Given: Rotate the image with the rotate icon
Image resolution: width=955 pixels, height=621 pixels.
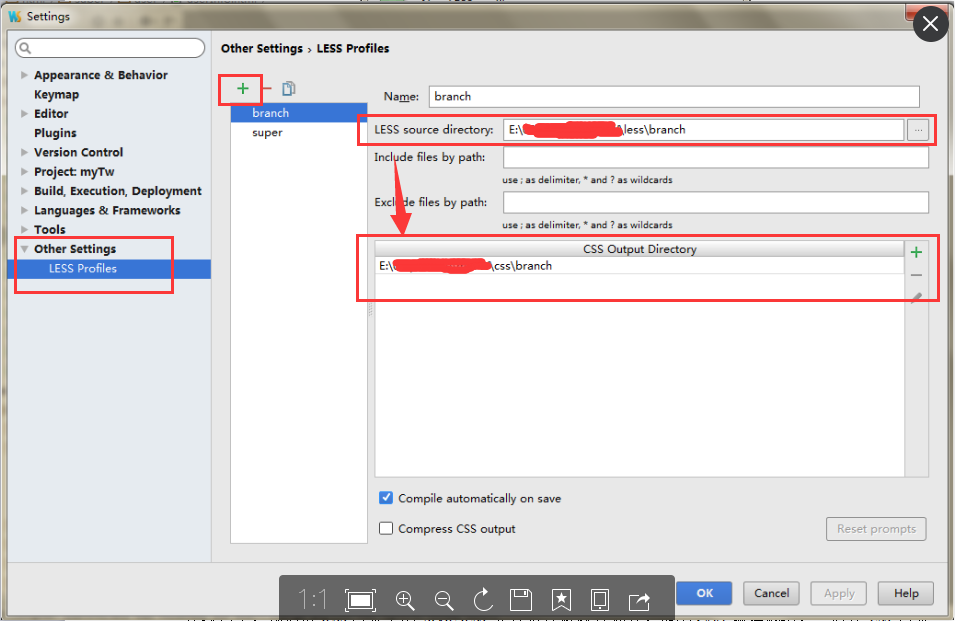Looking at the screenshot, I should [482, 599].
